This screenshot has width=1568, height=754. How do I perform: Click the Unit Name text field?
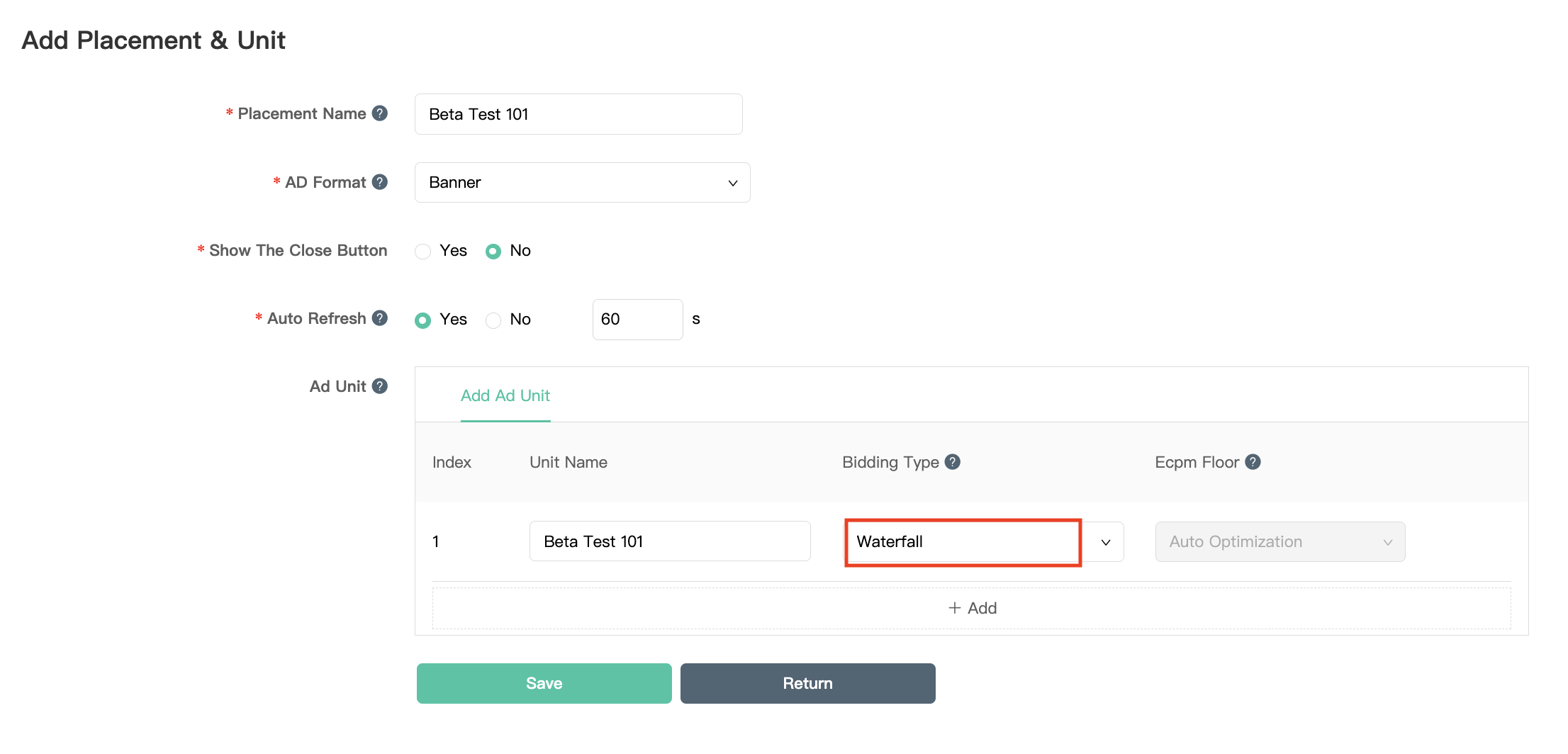669,542
